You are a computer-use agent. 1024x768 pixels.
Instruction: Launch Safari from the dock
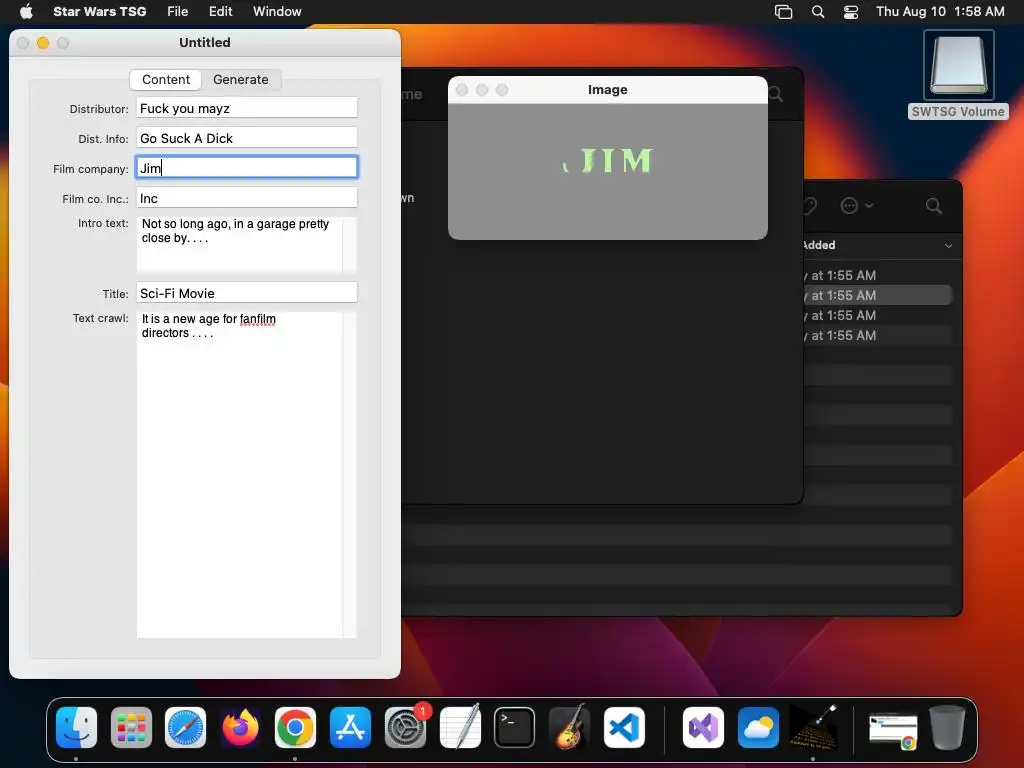tap(185, 728)
